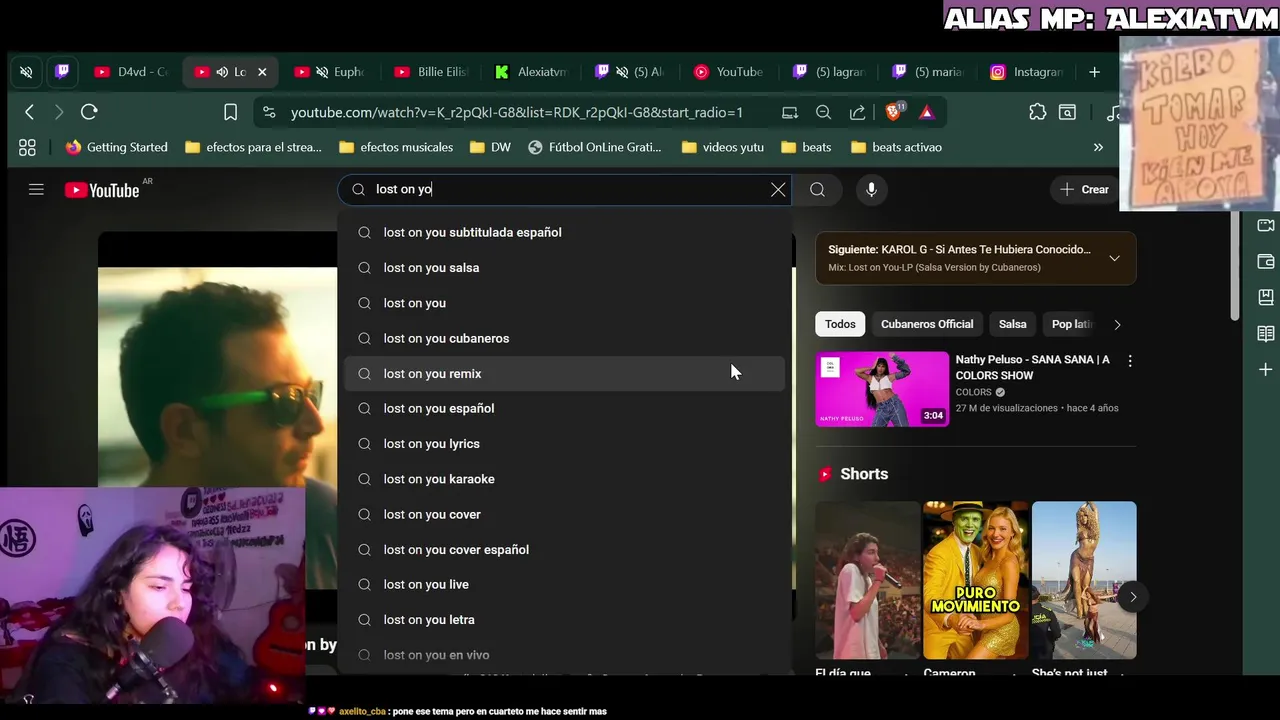Toggle the muted speaker icon left of tabs

coord(26,72)
